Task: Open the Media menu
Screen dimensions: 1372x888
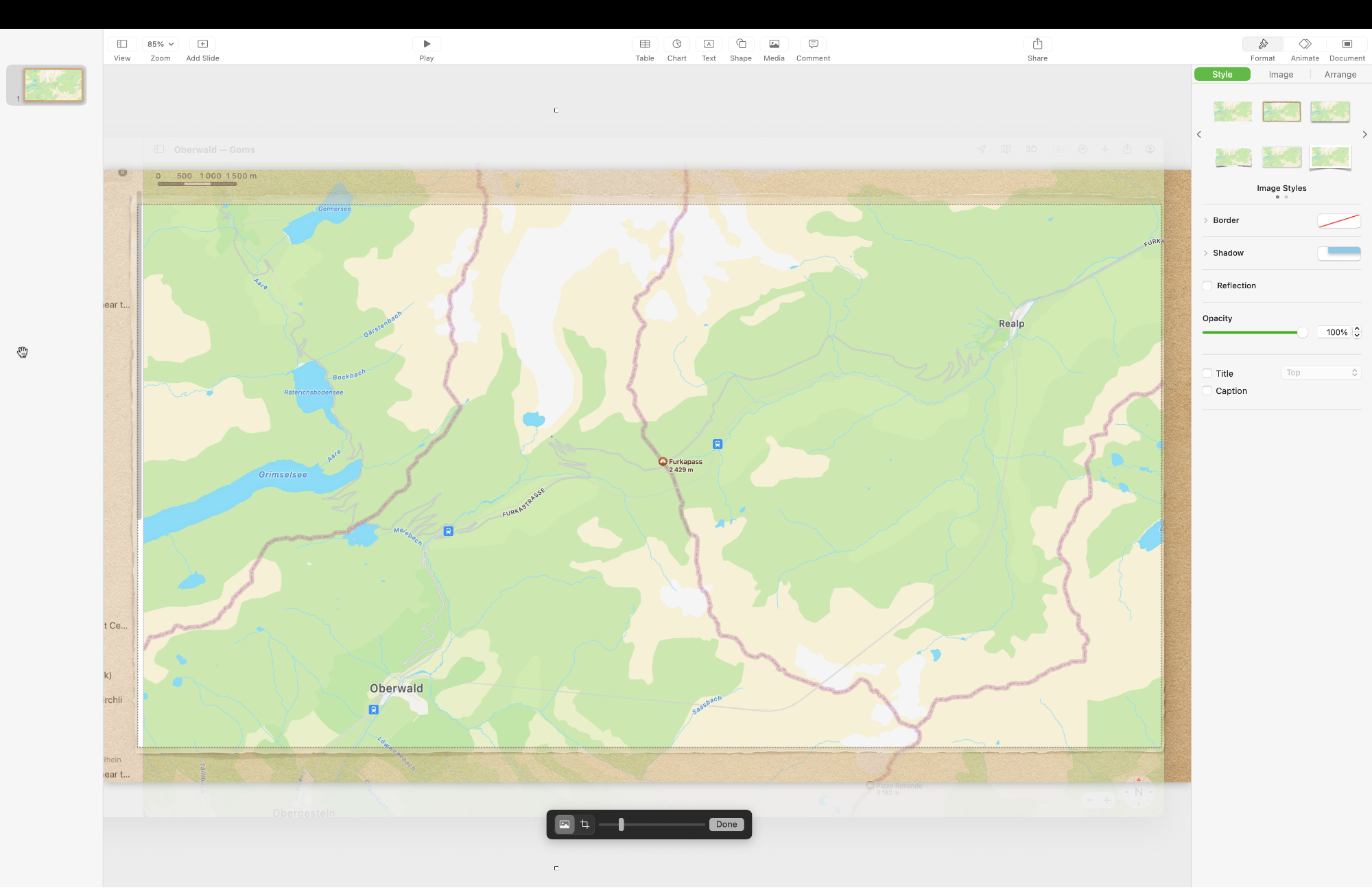Action: pos(774,44)
